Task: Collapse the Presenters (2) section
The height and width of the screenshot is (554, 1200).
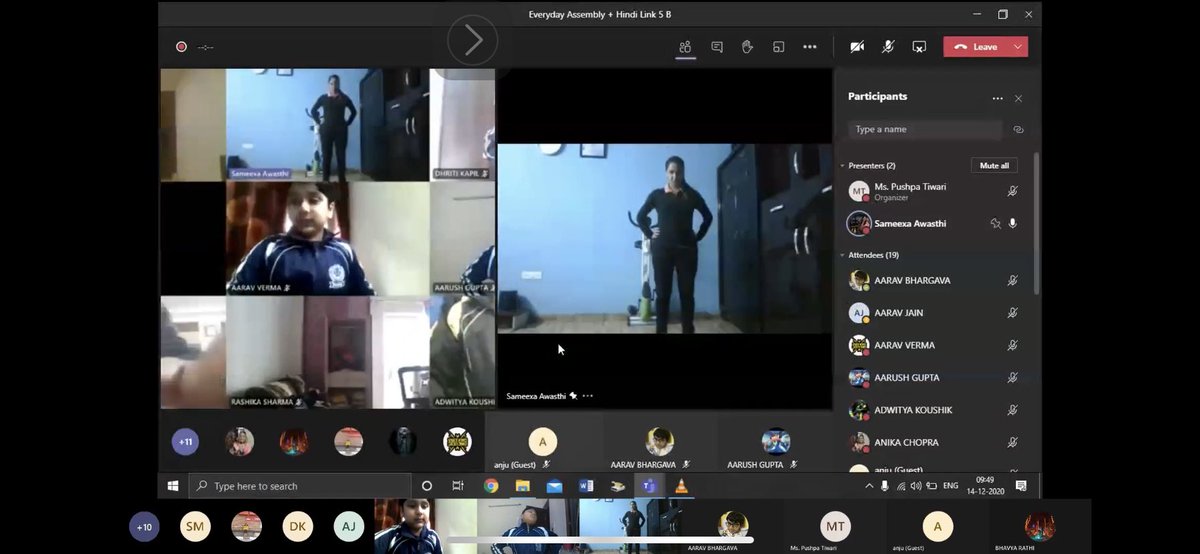Action: tap(842, 166)
